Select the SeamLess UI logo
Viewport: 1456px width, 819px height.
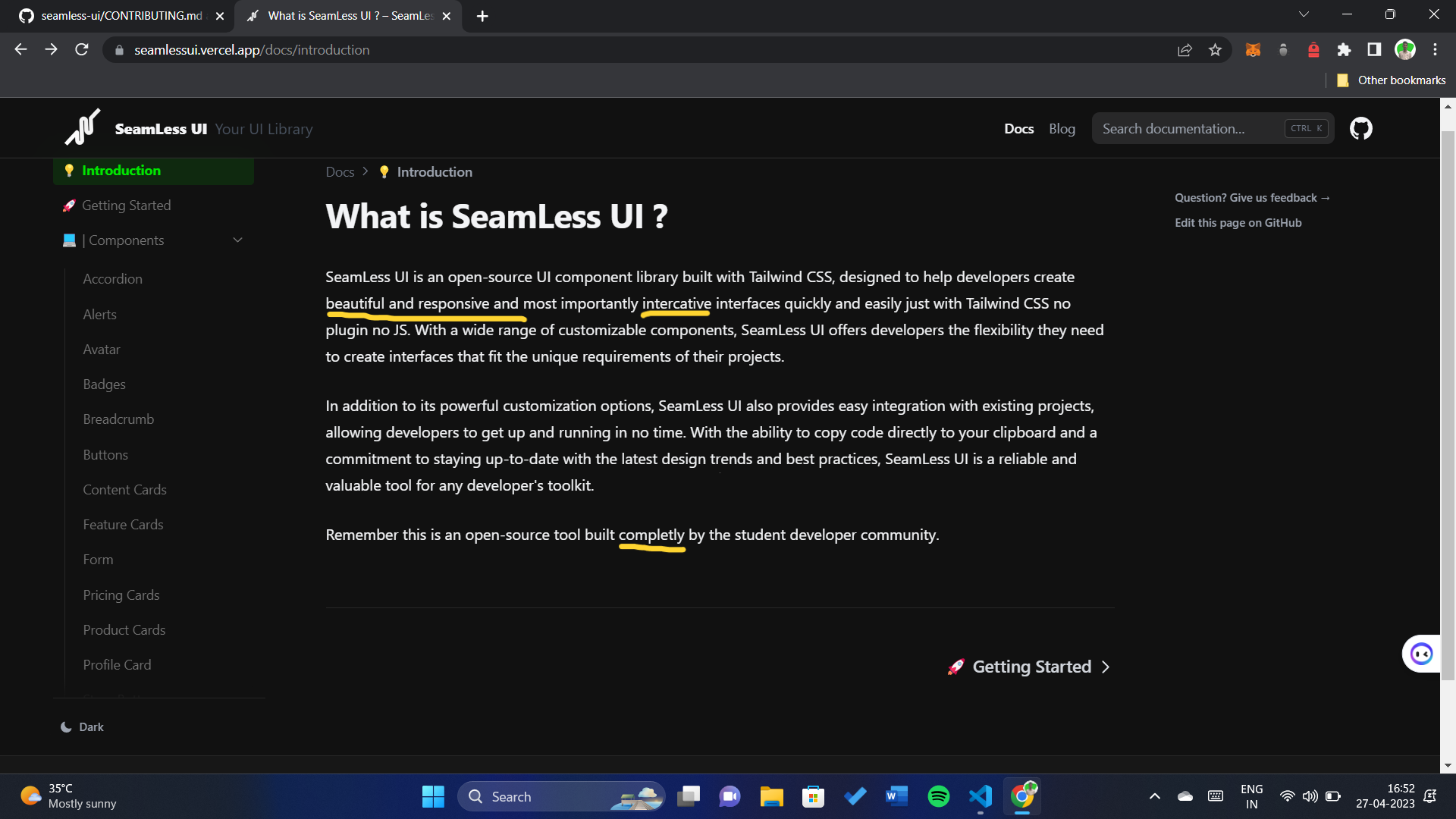82,127
